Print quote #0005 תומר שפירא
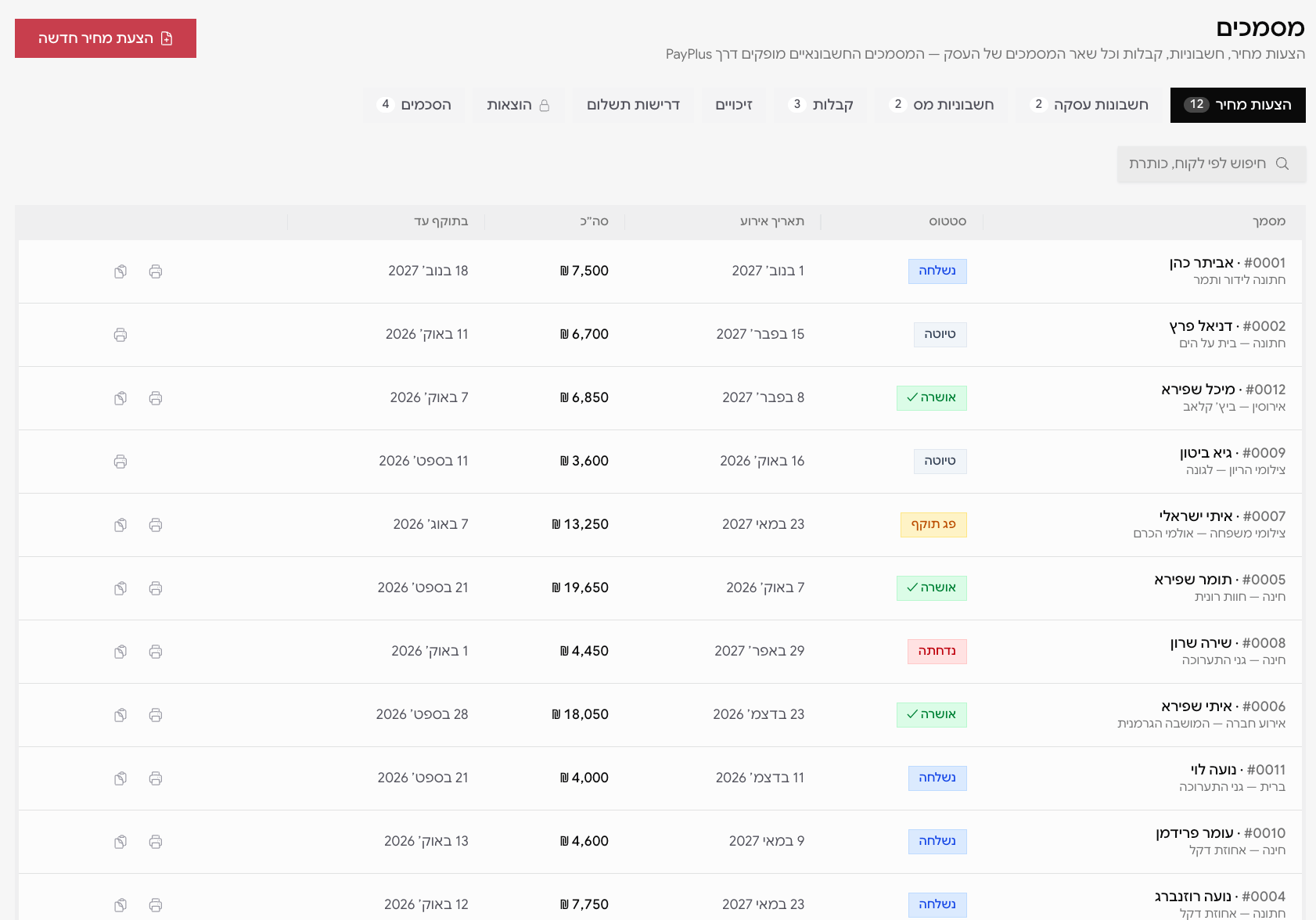The image size is (1316, 920). pos(156,588)
